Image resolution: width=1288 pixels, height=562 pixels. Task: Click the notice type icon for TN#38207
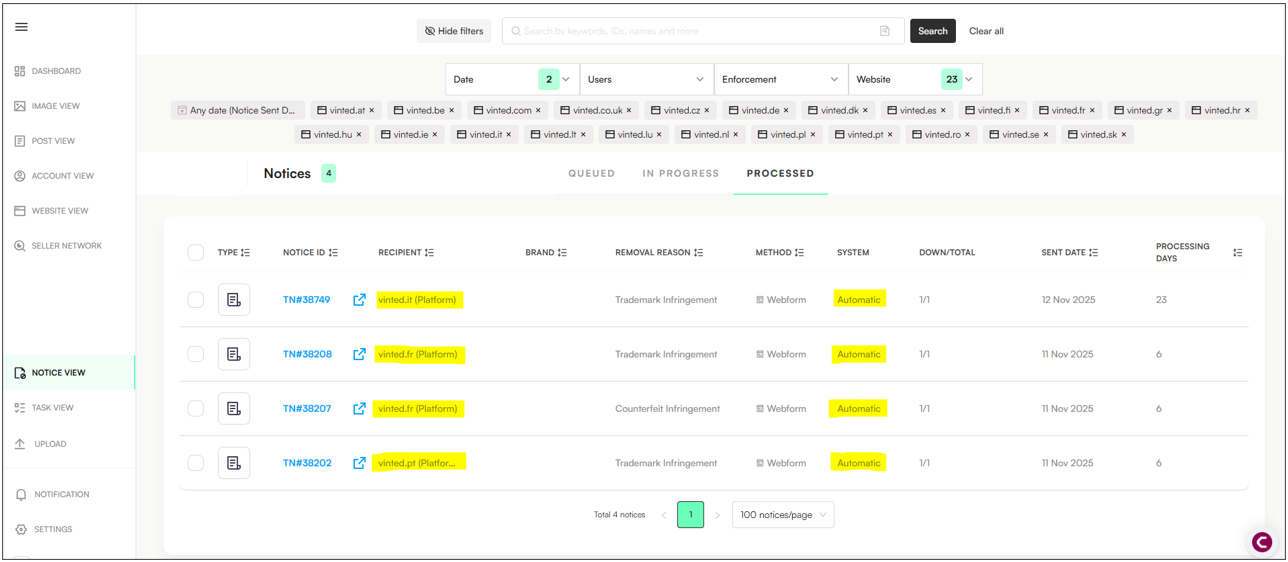[x=234, y=408]
